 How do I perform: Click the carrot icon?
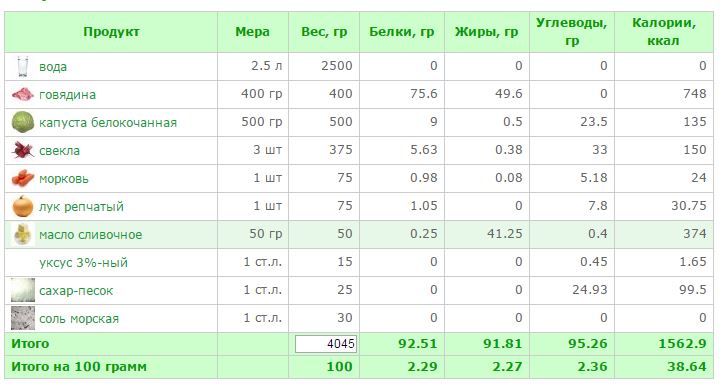(x=23, y=178)
